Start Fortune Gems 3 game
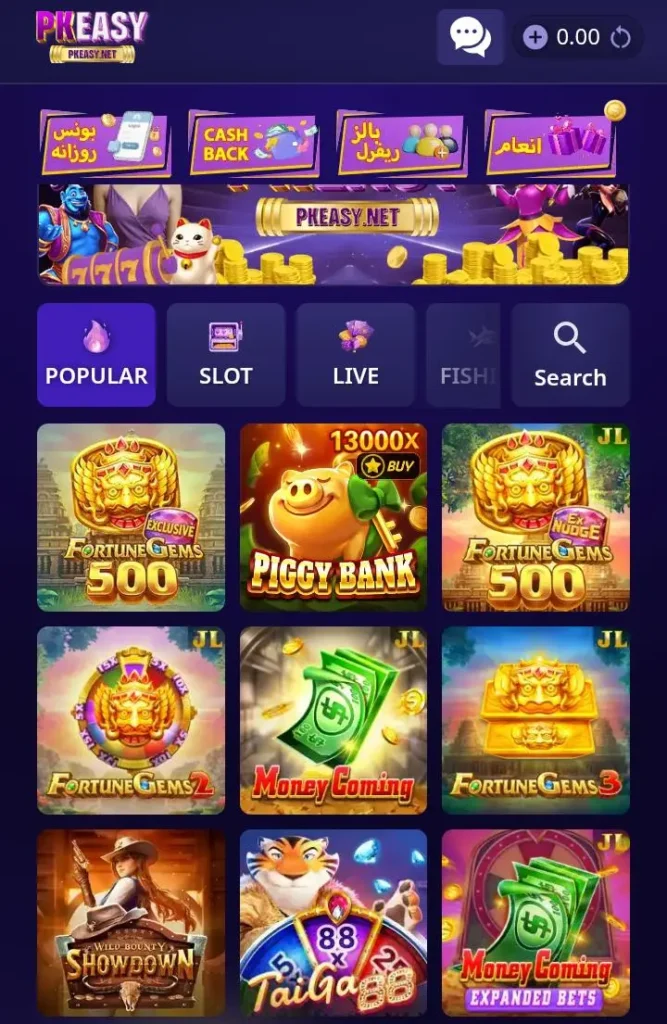Viewport: 667px width, 1024px height. coord(536,720)
